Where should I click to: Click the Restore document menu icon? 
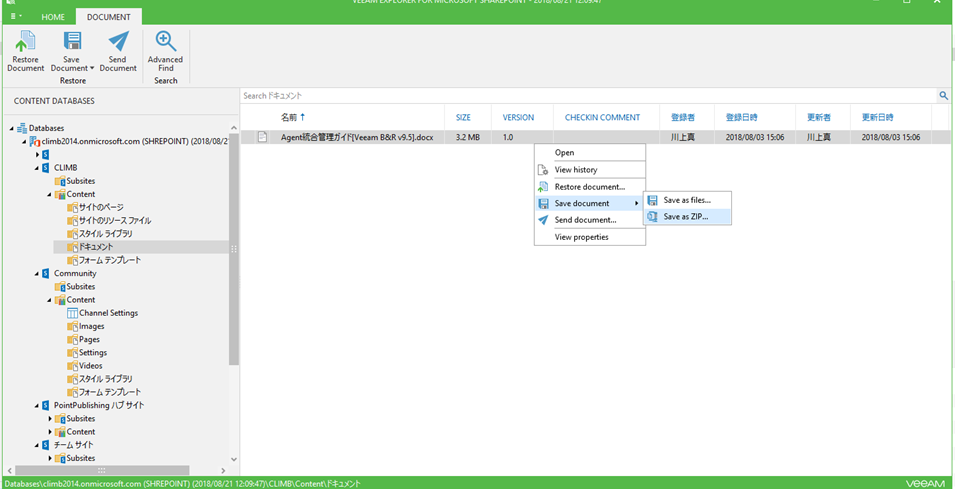(542, 187)
